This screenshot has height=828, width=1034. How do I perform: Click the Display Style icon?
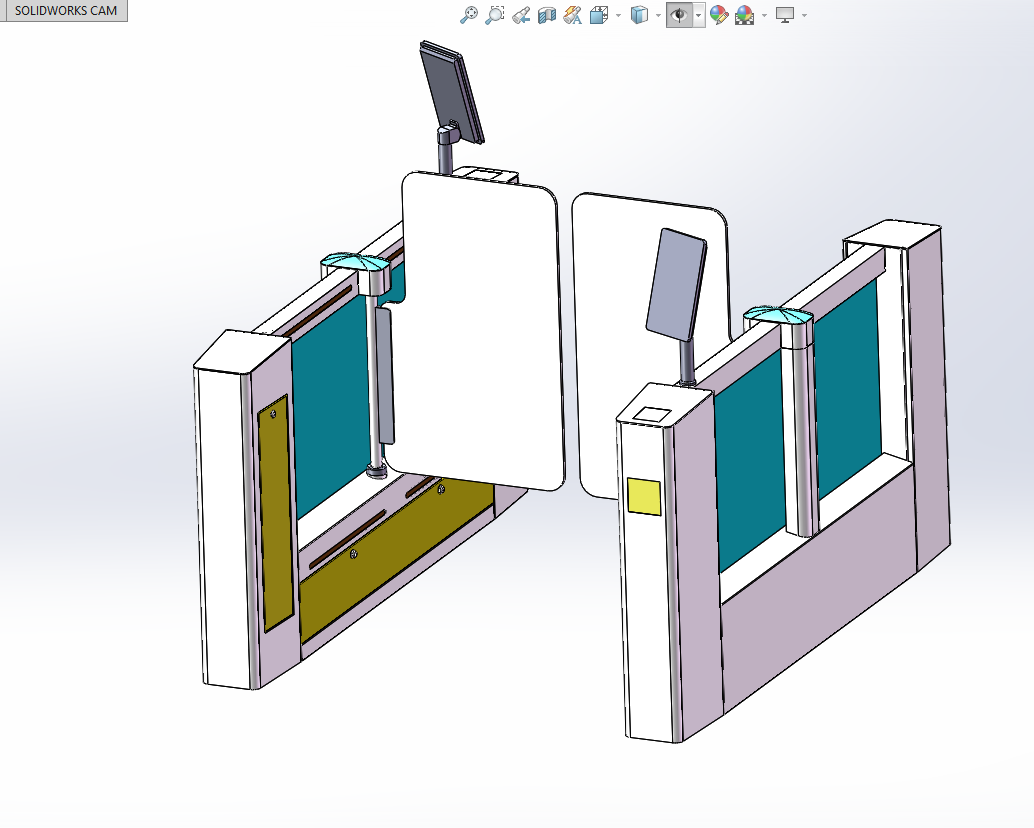[x=639, y=15]
